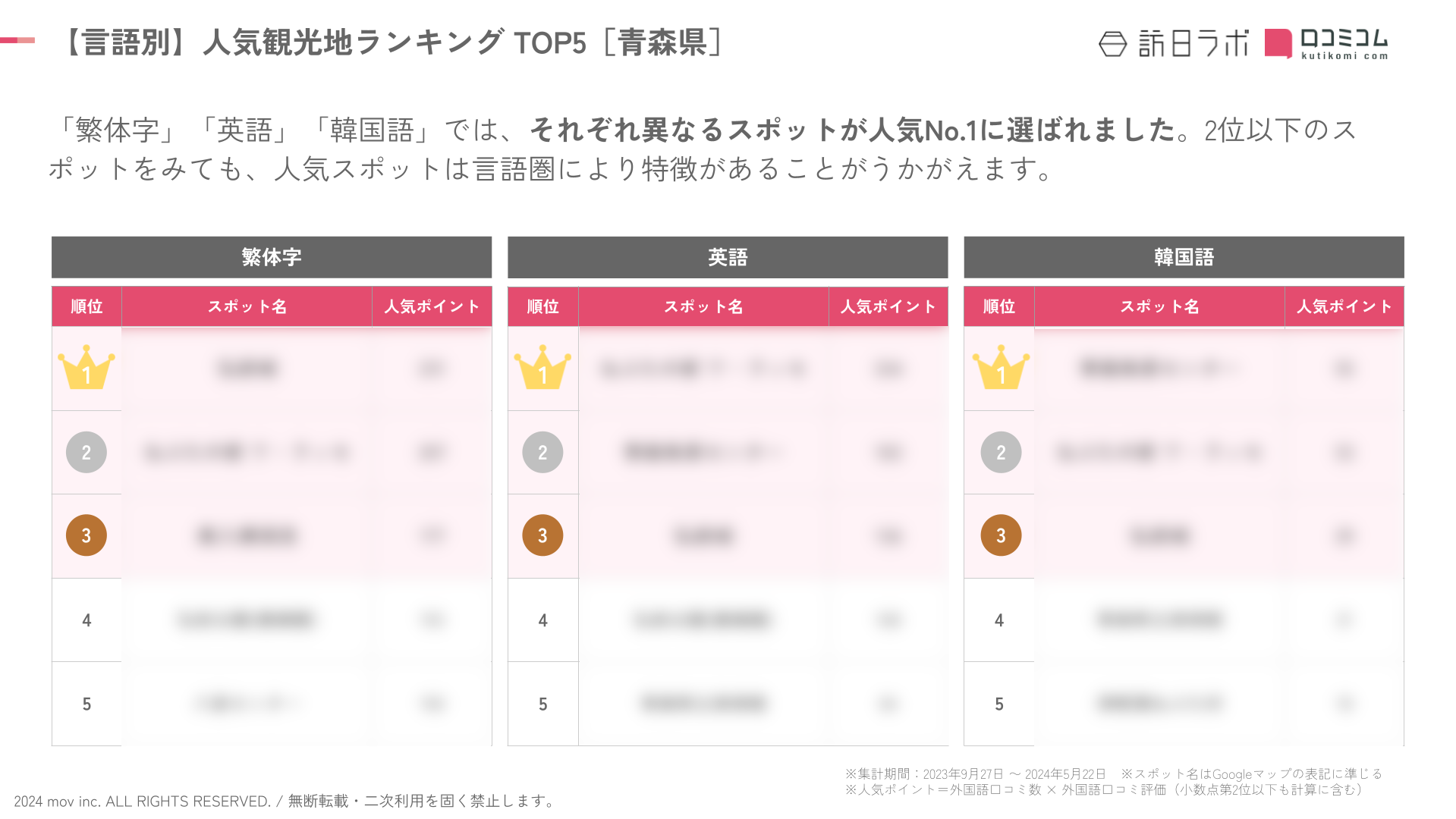Click the blurred first-place spot name in 繁体字 table
The image size is (1456, 819).
[247, 369]
